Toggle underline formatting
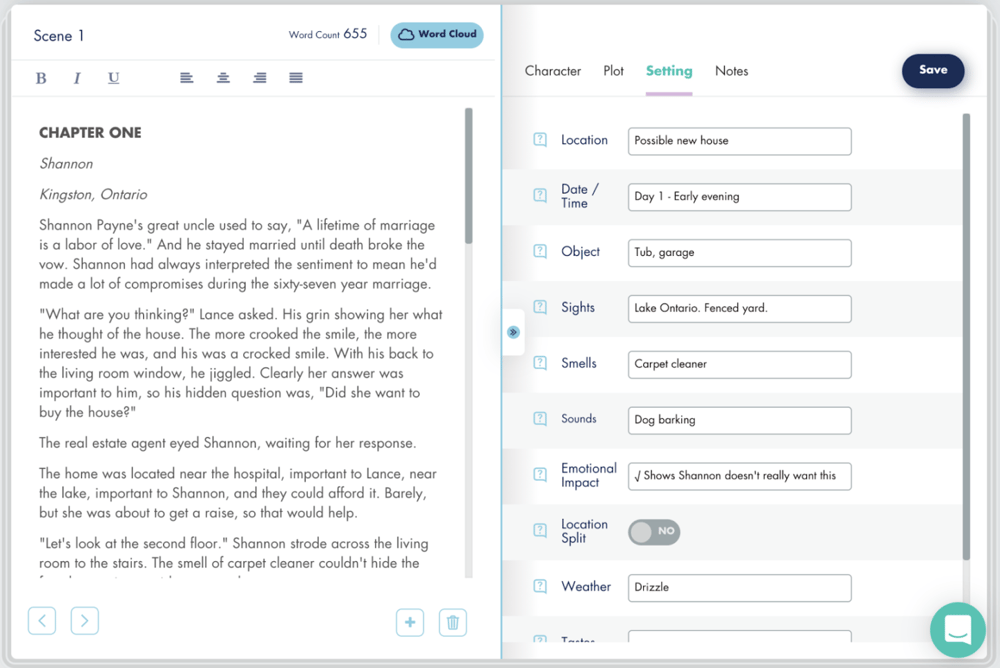 point(114,78)
